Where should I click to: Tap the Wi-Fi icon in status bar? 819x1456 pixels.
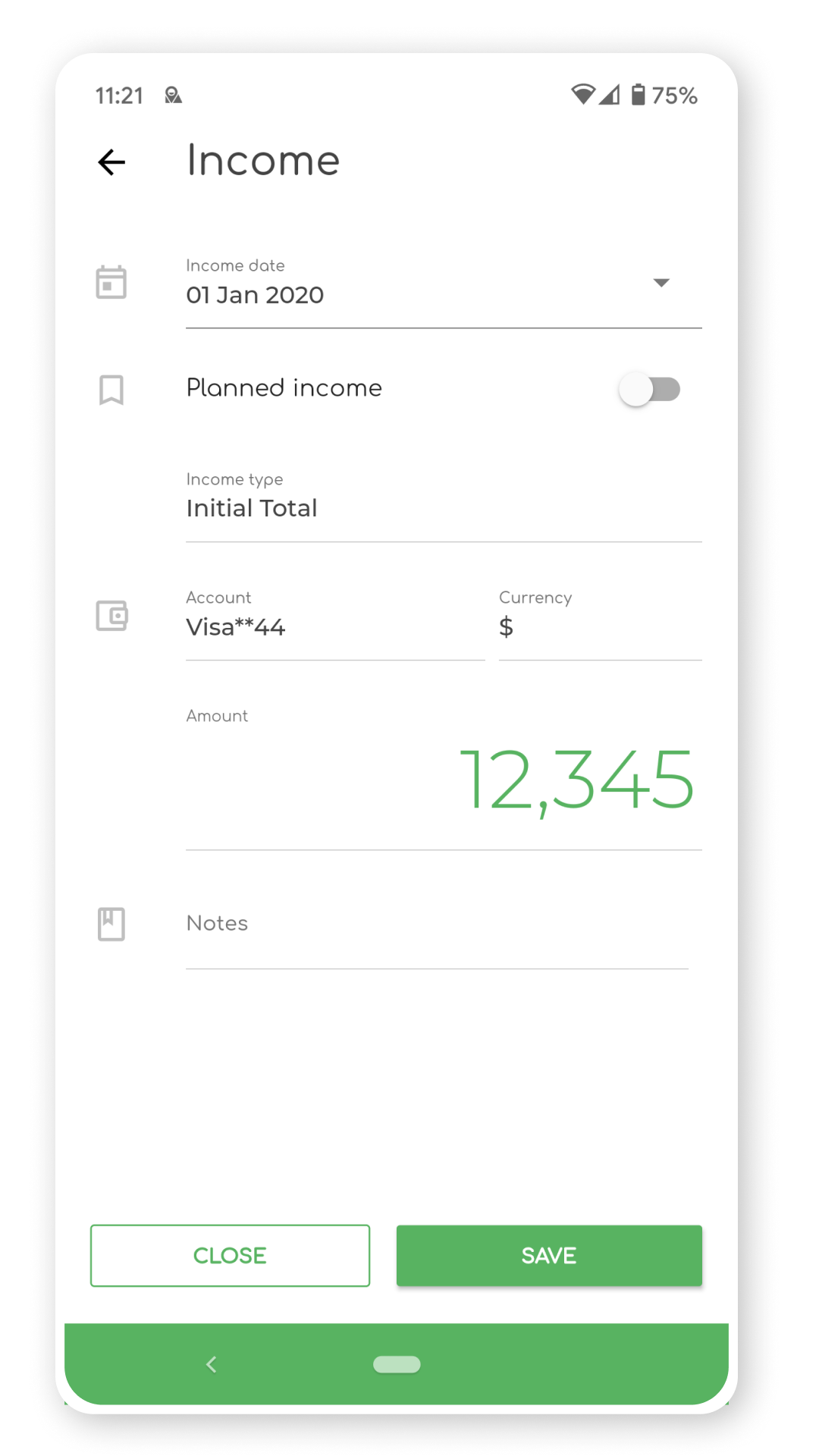[583, 94]
